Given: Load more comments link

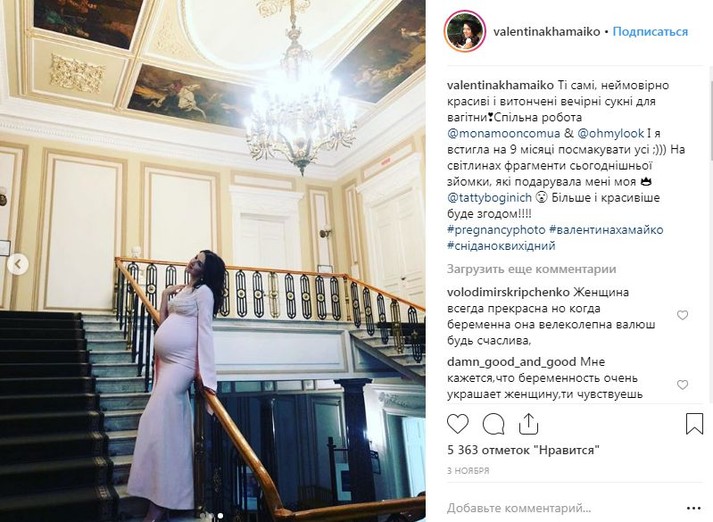Looking at the screenshot, I should [x=531, y=269].
